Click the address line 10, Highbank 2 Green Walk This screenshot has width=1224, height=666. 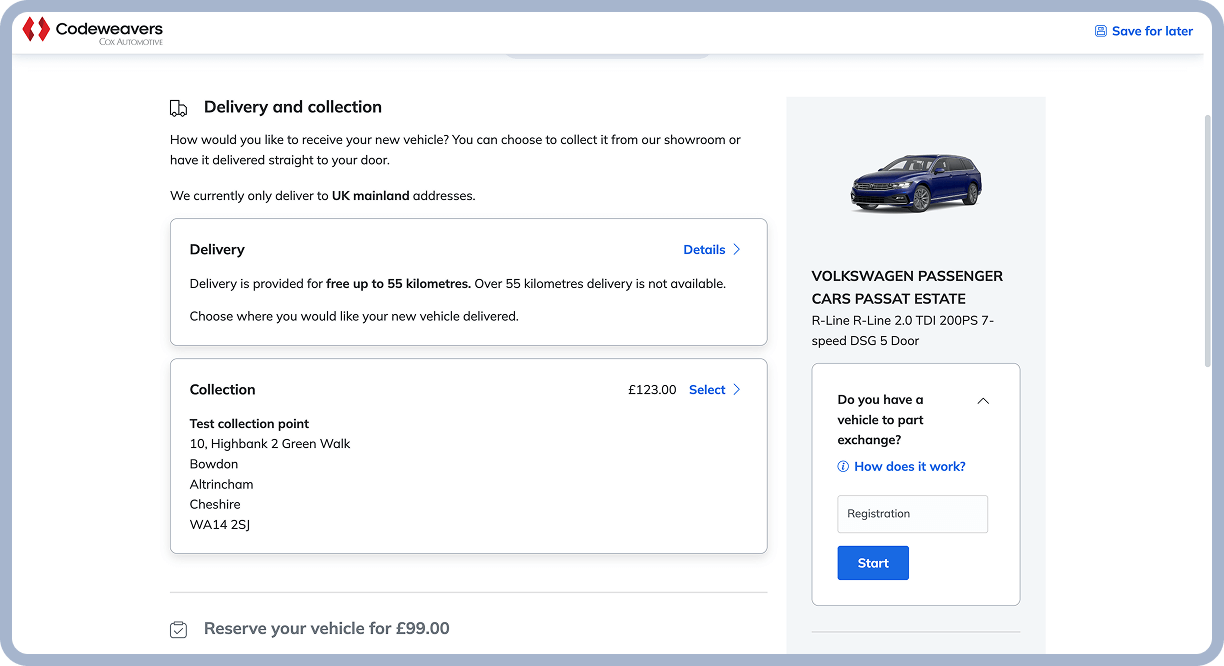pyautogui.click(x=270, y=444)
